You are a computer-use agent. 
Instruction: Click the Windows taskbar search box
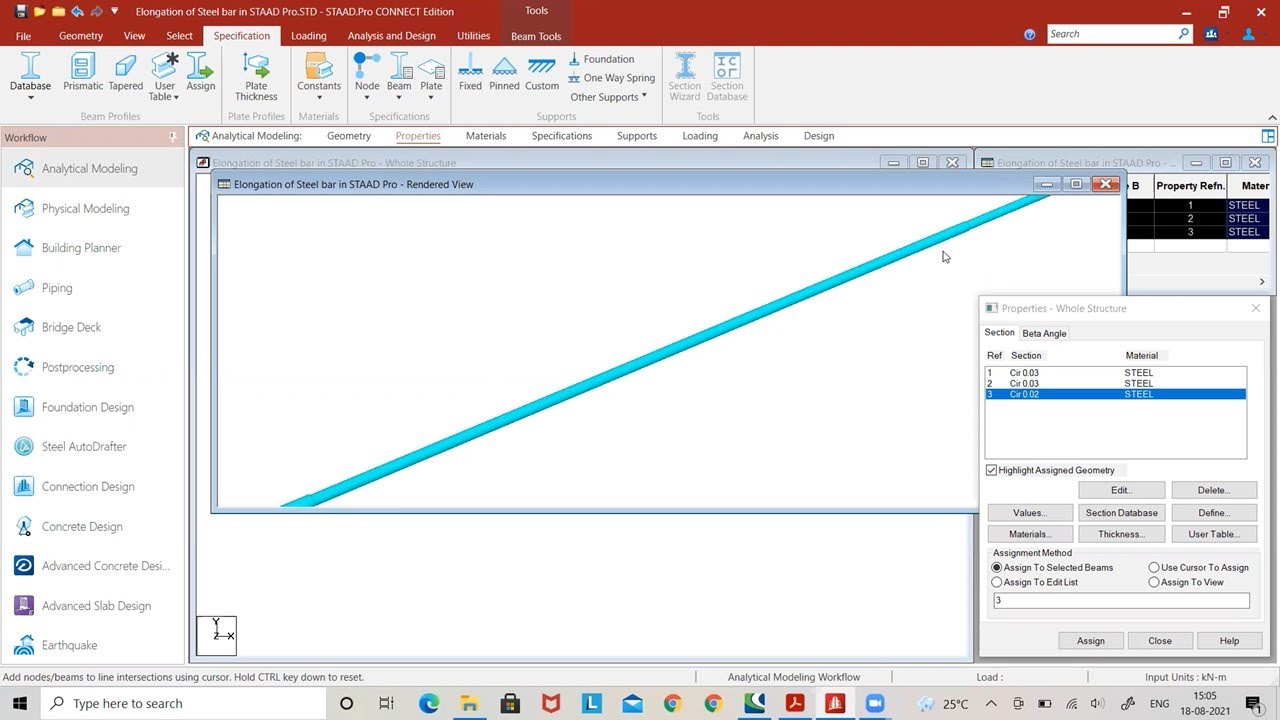pos(181,703)
